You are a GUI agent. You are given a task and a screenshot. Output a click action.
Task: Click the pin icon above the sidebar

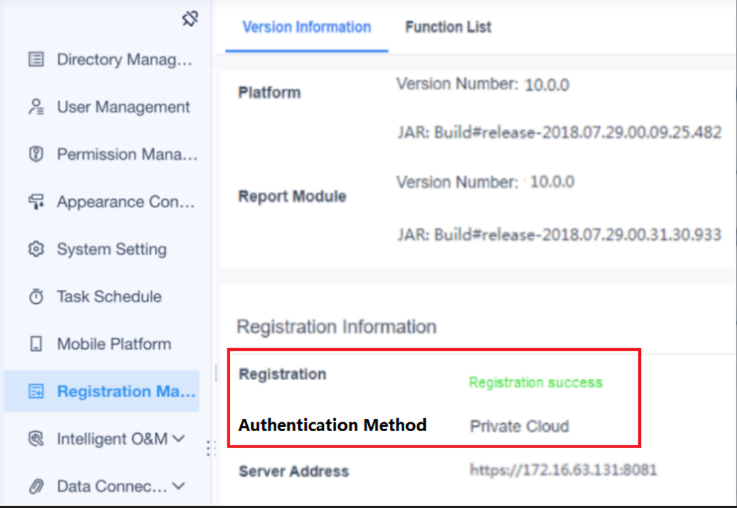coord(190,18)
